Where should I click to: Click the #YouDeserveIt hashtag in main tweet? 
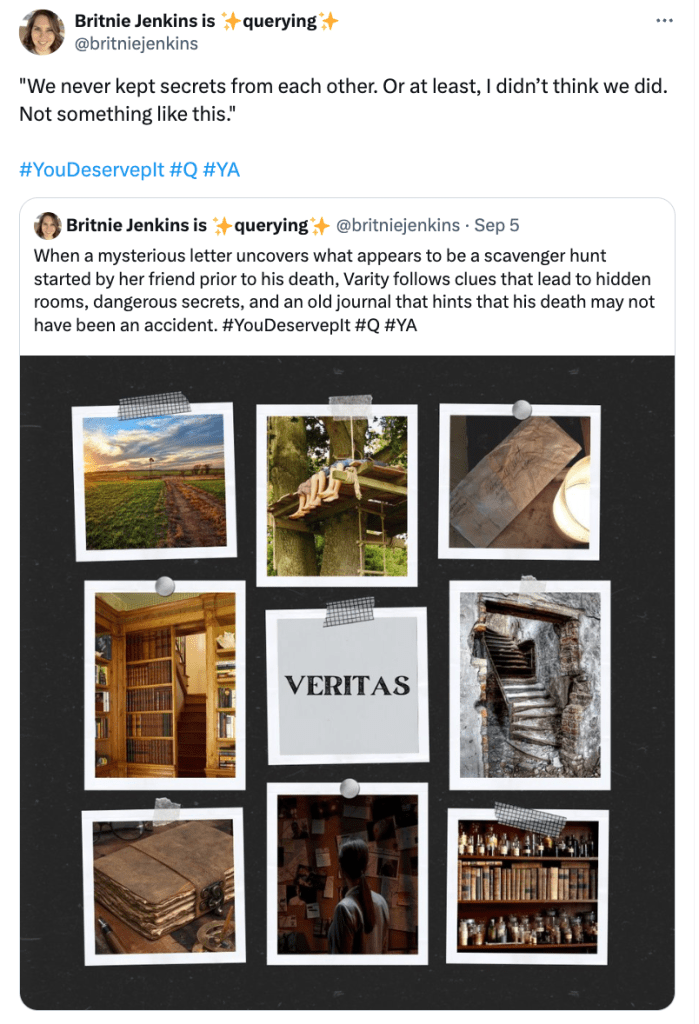pos(91,170)
